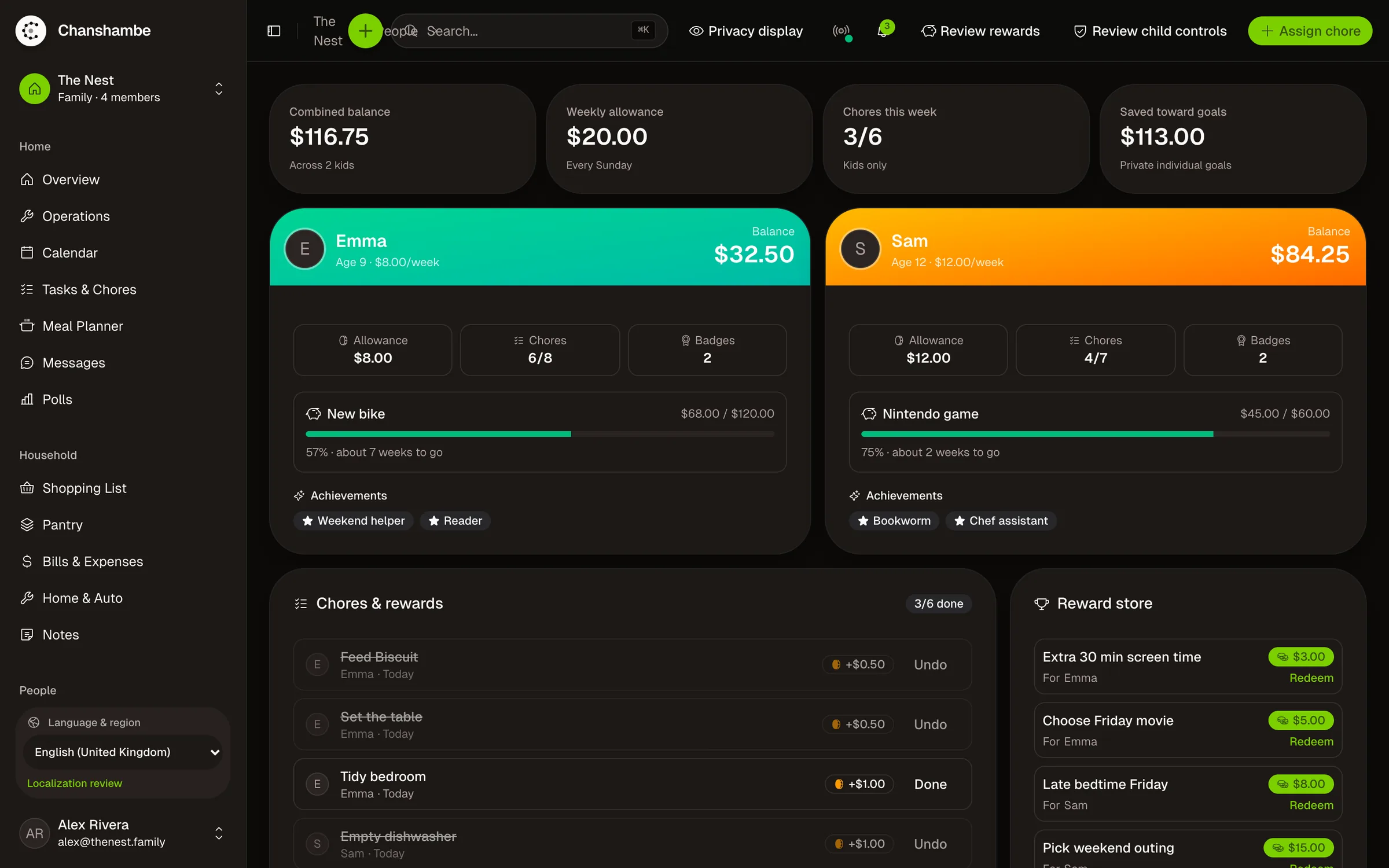Click the checklist icon beside Chores & rewards
This screenshot has width=1389, height=868.
(301, 604)
